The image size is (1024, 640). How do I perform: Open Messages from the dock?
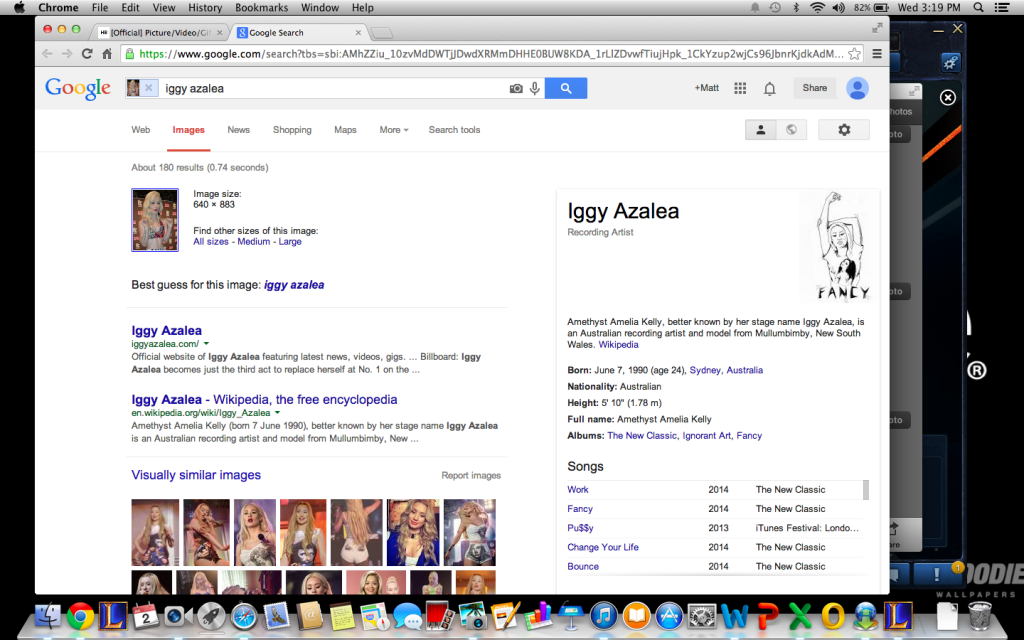click(408, 616)
